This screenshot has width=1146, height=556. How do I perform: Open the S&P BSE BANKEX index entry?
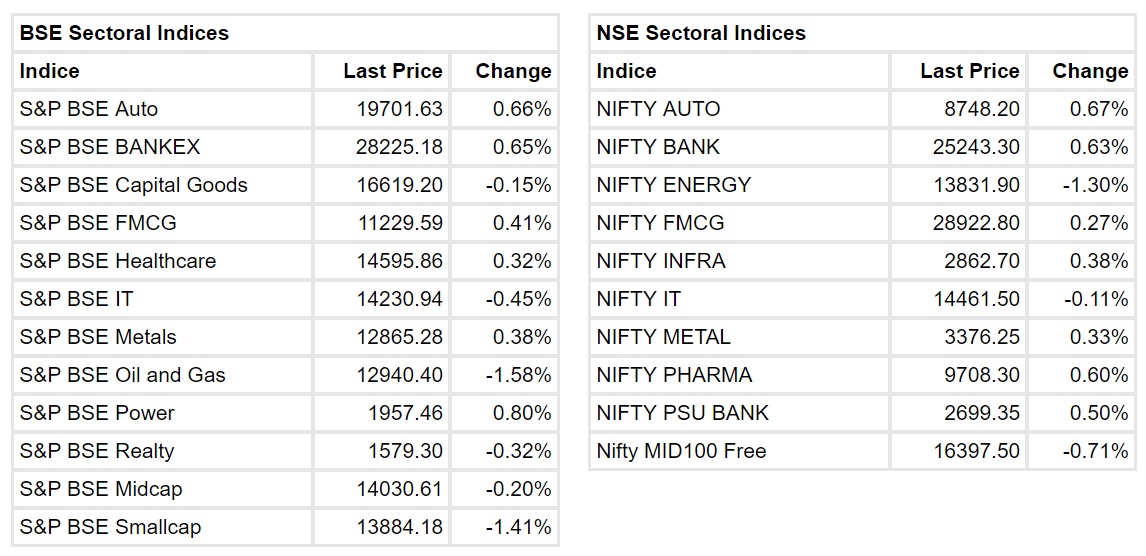tap(110, 147)
